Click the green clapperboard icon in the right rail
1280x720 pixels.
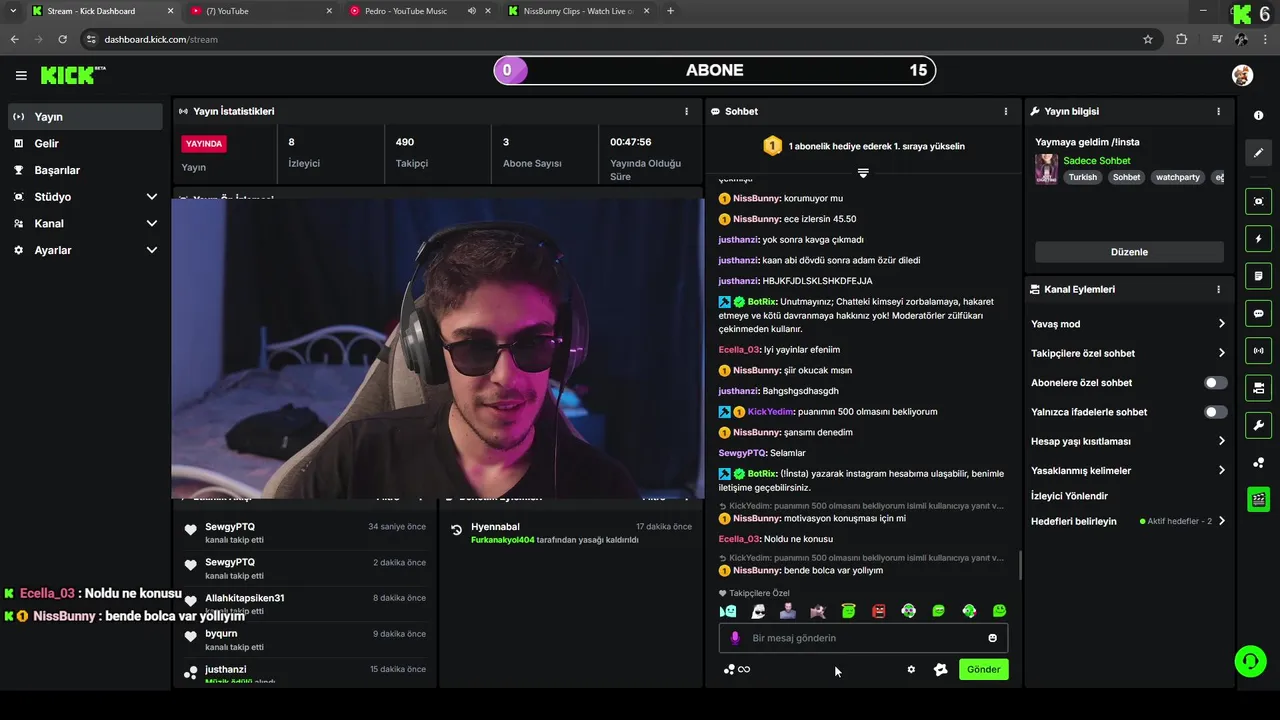click(1258, 498)
